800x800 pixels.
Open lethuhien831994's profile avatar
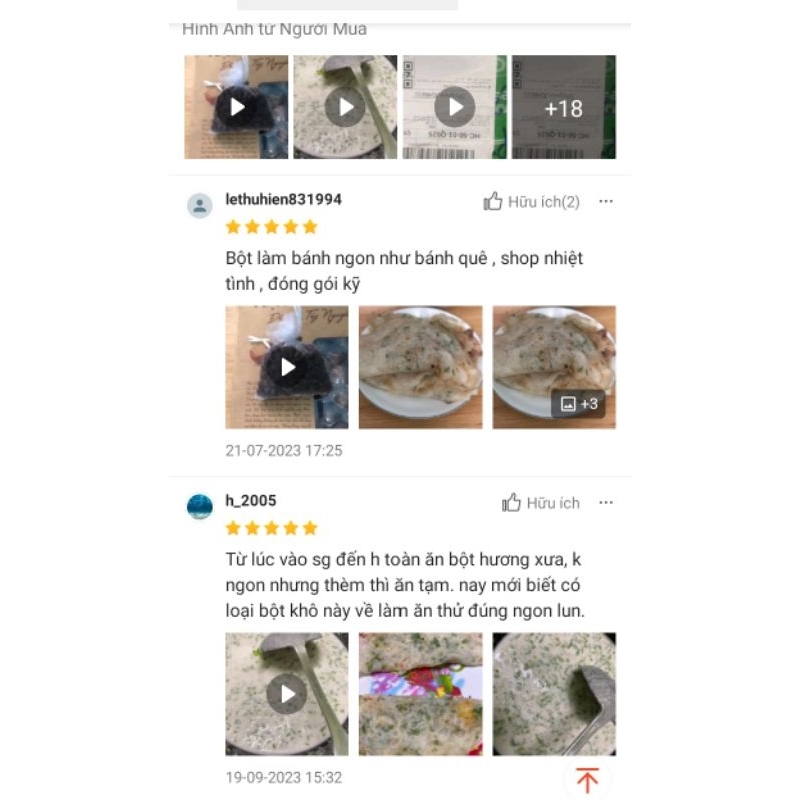coord(199,206)
